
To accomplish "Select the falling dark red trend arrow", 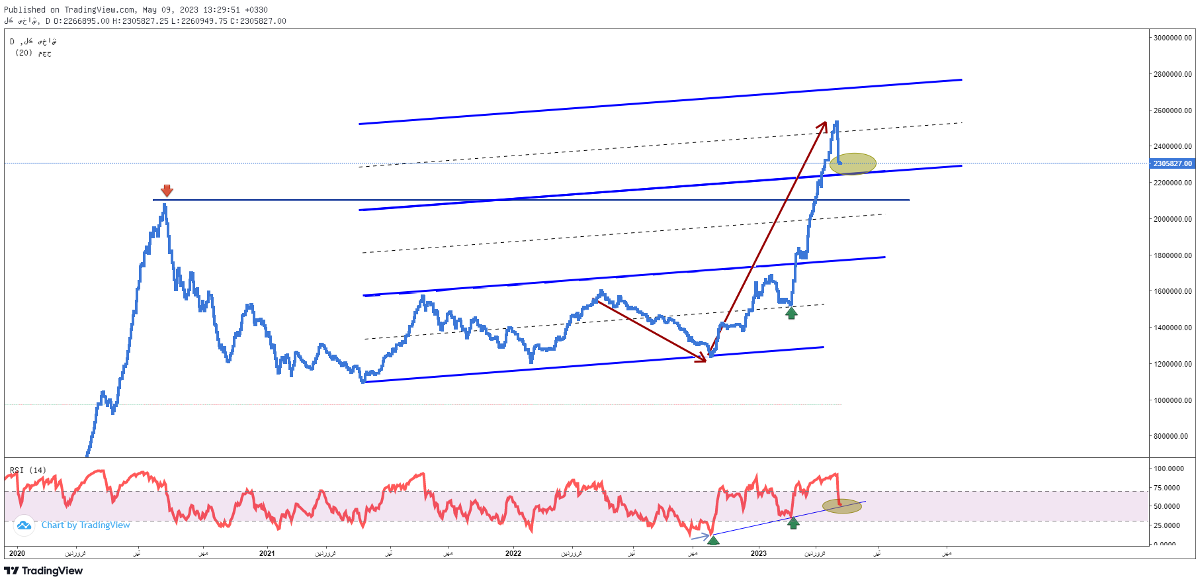I will point(650,328).
